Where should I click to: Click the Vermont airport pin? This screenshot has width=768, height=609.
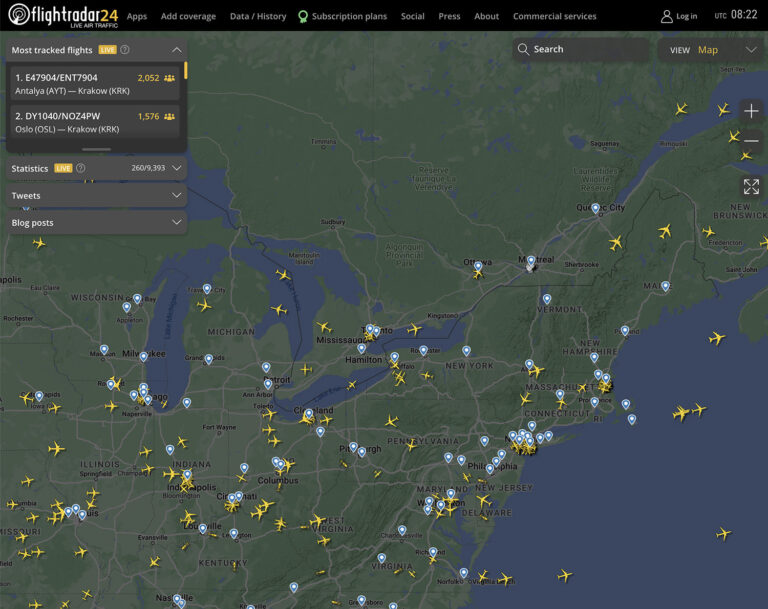(x=547, y=299)
